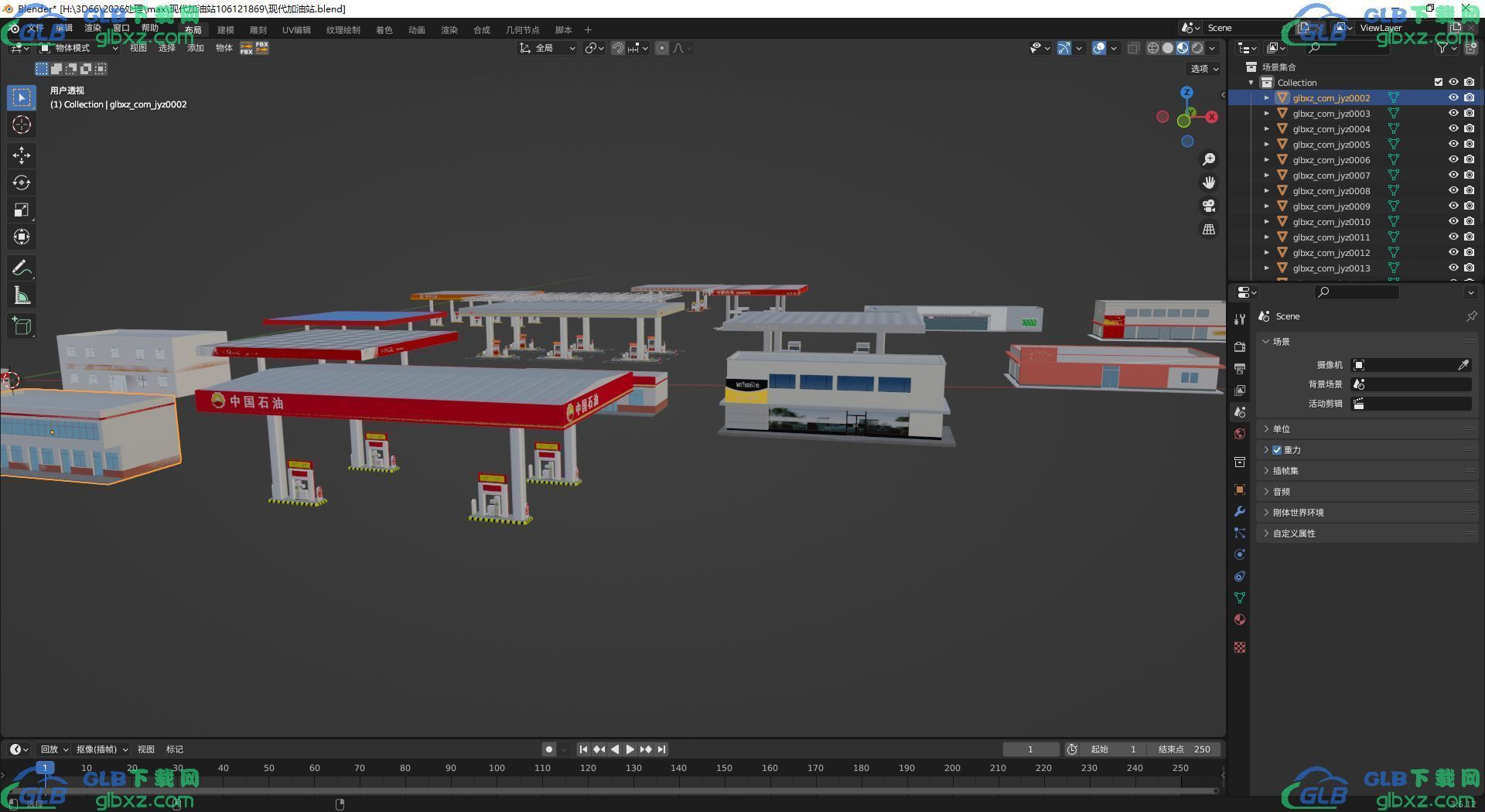Click the current frame number field

(x=1030, y=749)
